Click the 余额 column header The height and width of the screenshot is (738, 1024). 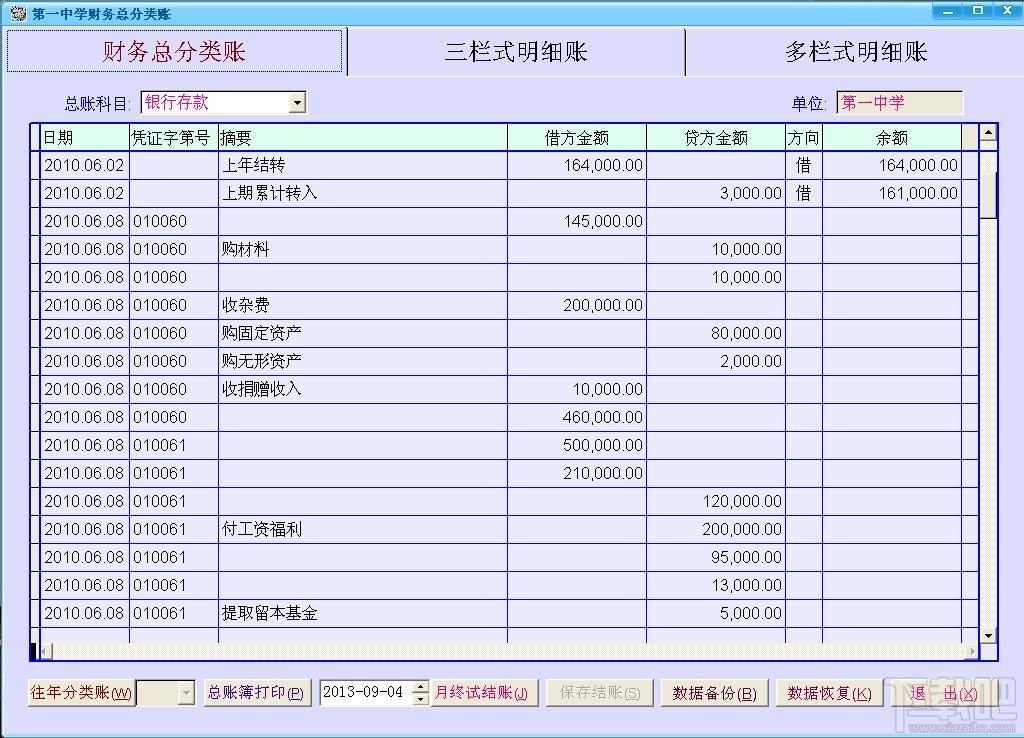[x=892, y=138]
